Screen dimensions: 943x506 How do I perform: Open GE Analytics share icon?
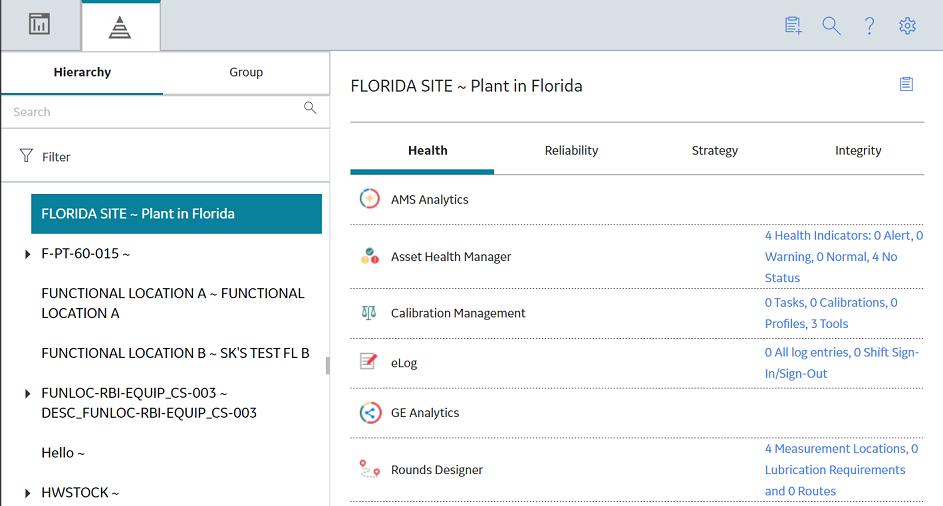click(370, 412)
